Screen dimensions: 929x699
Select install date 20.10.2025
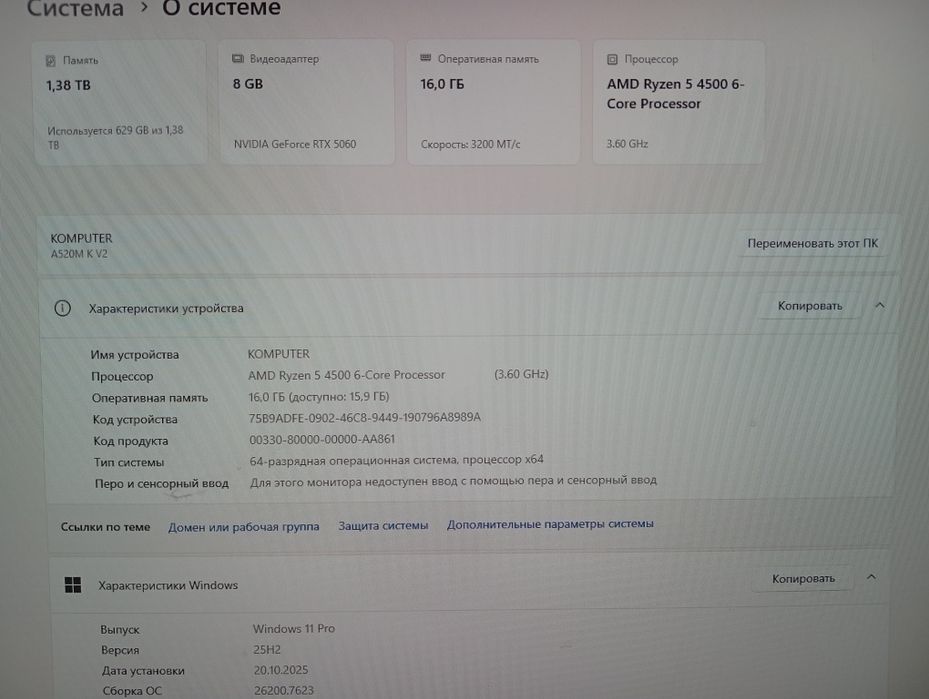pyautogui.click(x=281, y=670)
